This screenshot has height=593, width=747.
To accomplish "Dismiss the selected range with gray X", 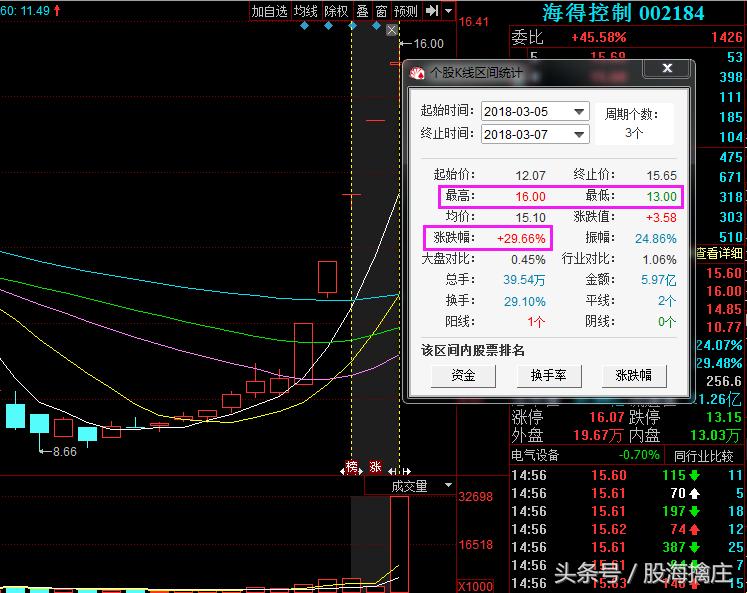I will (392, 30).
